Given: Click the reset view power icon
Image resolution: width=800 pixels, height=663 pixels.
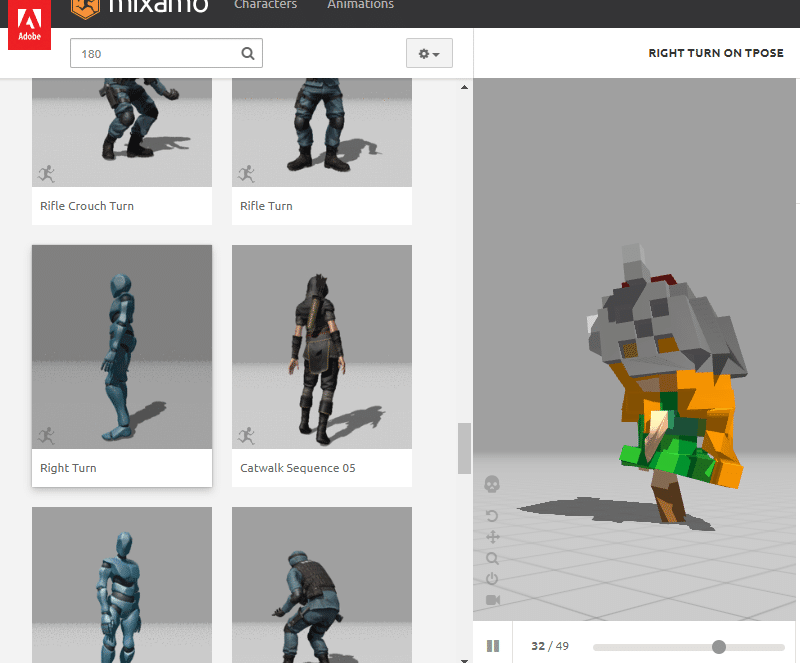Looking at the screenshot, I should click(492, 579).
